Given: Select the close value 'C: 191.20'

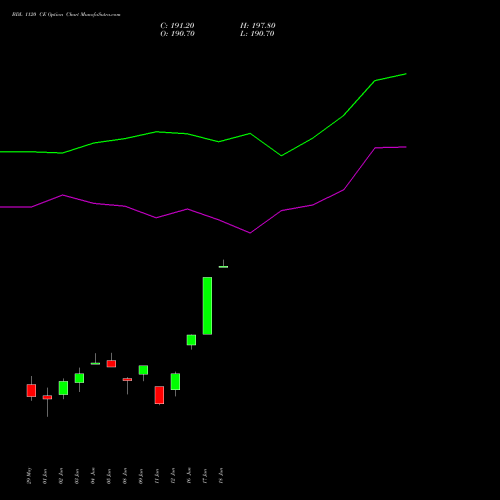Looking at the screenshot, I should 177,26.
